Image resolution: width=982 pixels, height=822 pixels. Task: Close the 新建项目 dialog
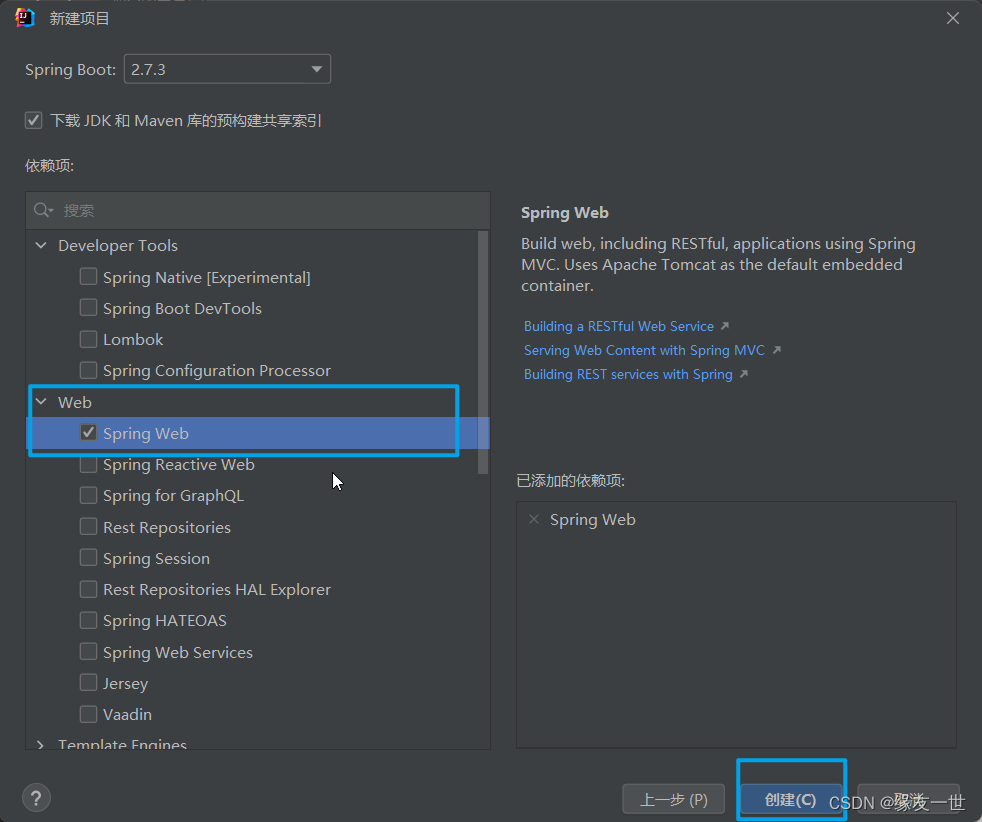[x=953, y=19]
